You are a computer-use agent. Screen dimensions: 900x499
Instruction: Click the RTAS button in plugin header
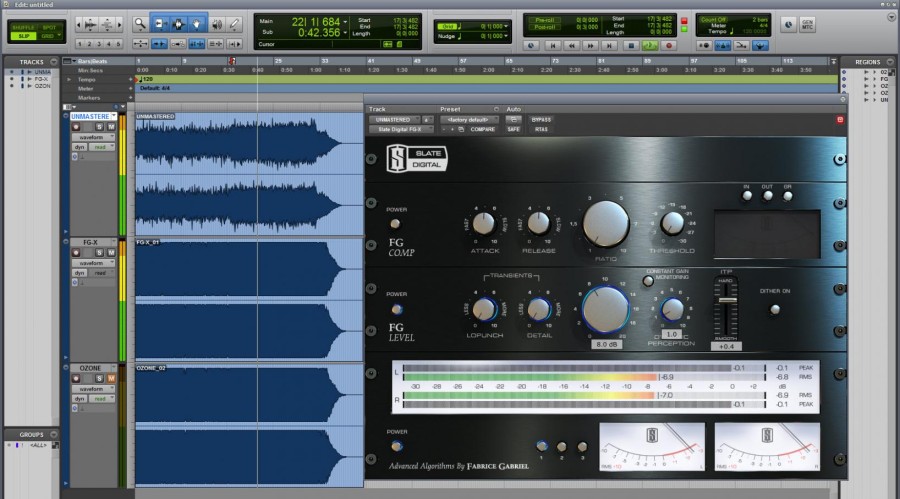tap(541, 130)
